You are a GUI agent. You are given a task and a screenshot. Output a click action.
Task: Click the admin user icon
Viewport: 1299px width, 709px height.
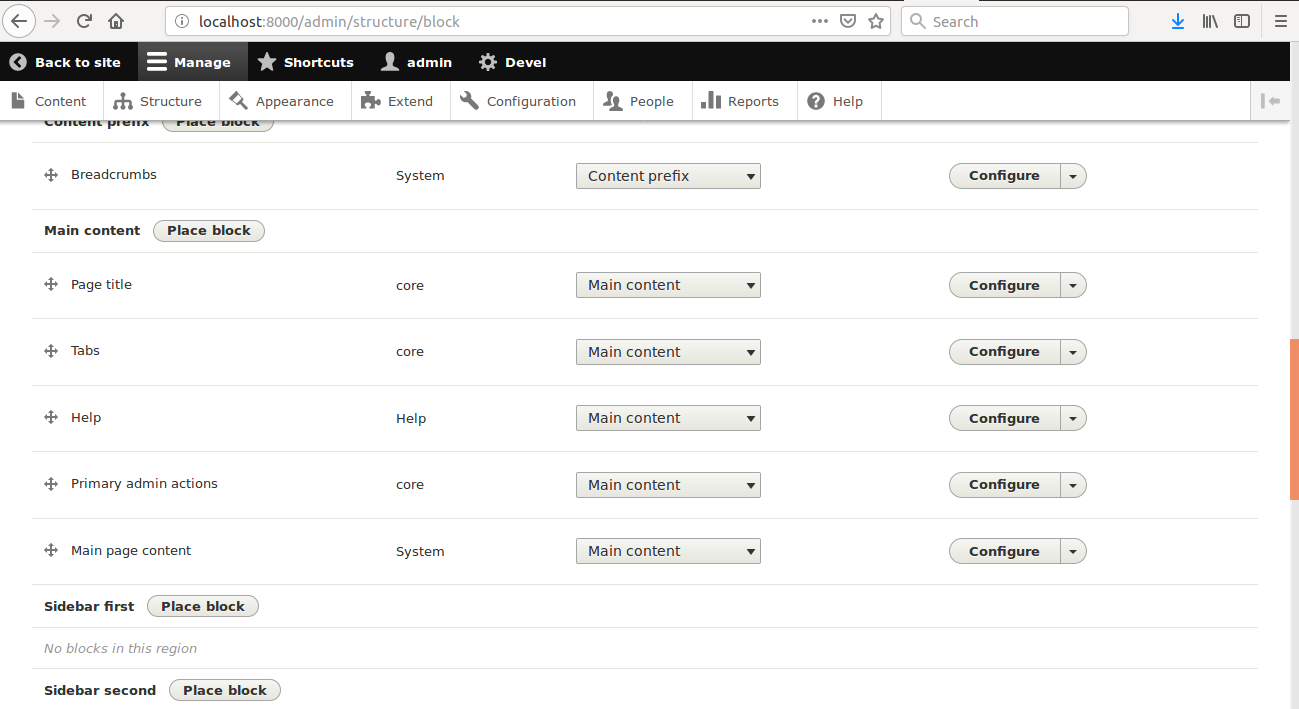[x=389, y=61]
